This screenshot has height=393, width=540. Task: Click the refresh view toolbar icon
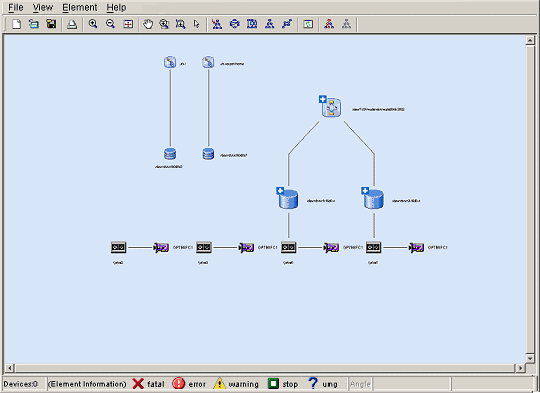pos(308,24)
